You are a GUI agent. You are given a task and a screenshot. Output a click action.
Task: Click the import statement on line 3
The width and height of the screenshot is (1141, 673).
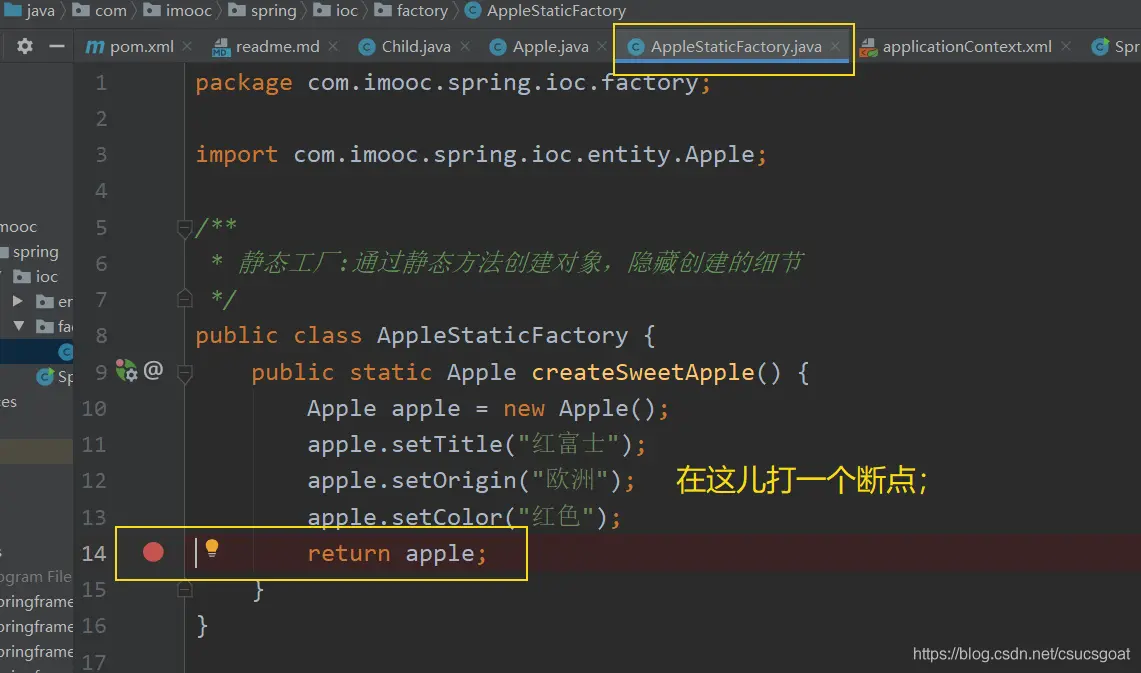tap(481, 155)
